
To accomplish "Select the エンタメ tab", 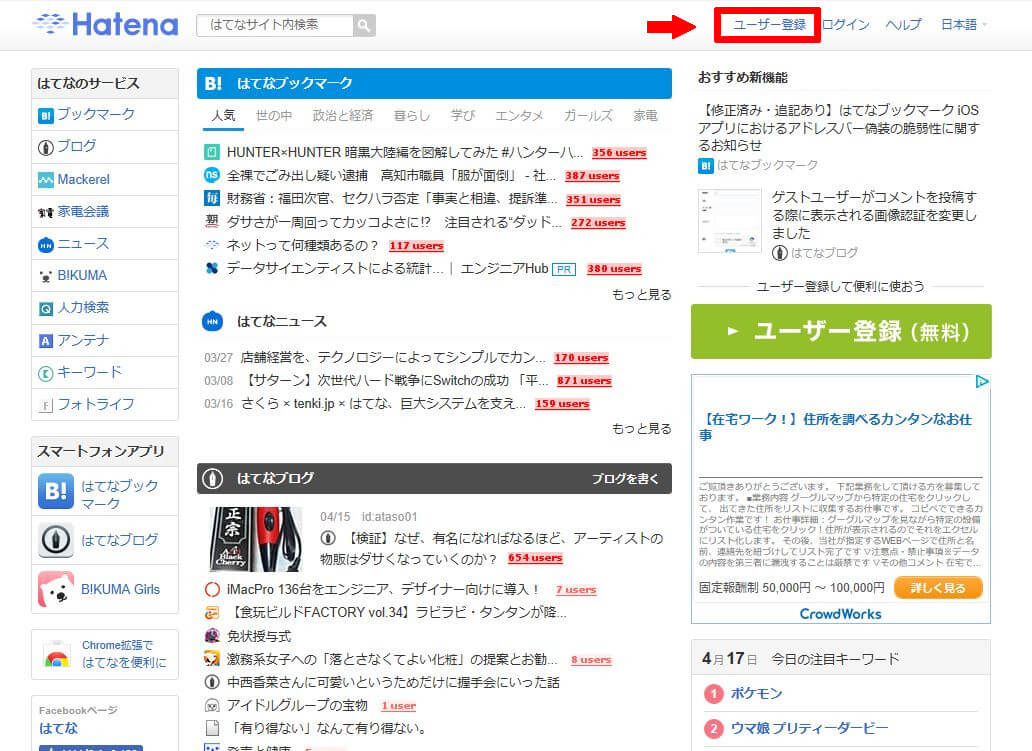I will [519, 116].
